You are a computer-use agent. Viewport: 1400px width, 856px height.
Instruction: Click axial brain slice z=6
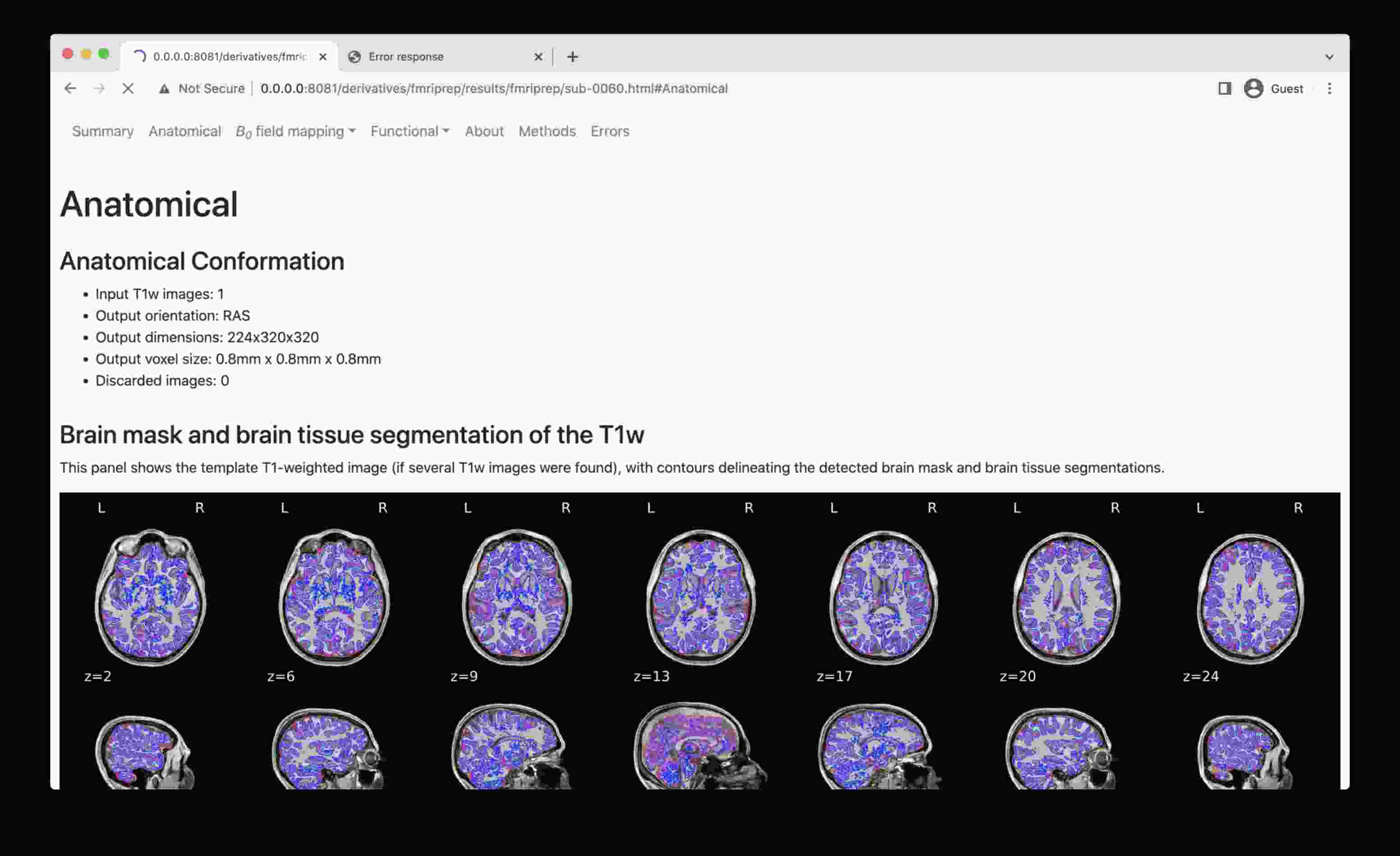pos(334,597)
